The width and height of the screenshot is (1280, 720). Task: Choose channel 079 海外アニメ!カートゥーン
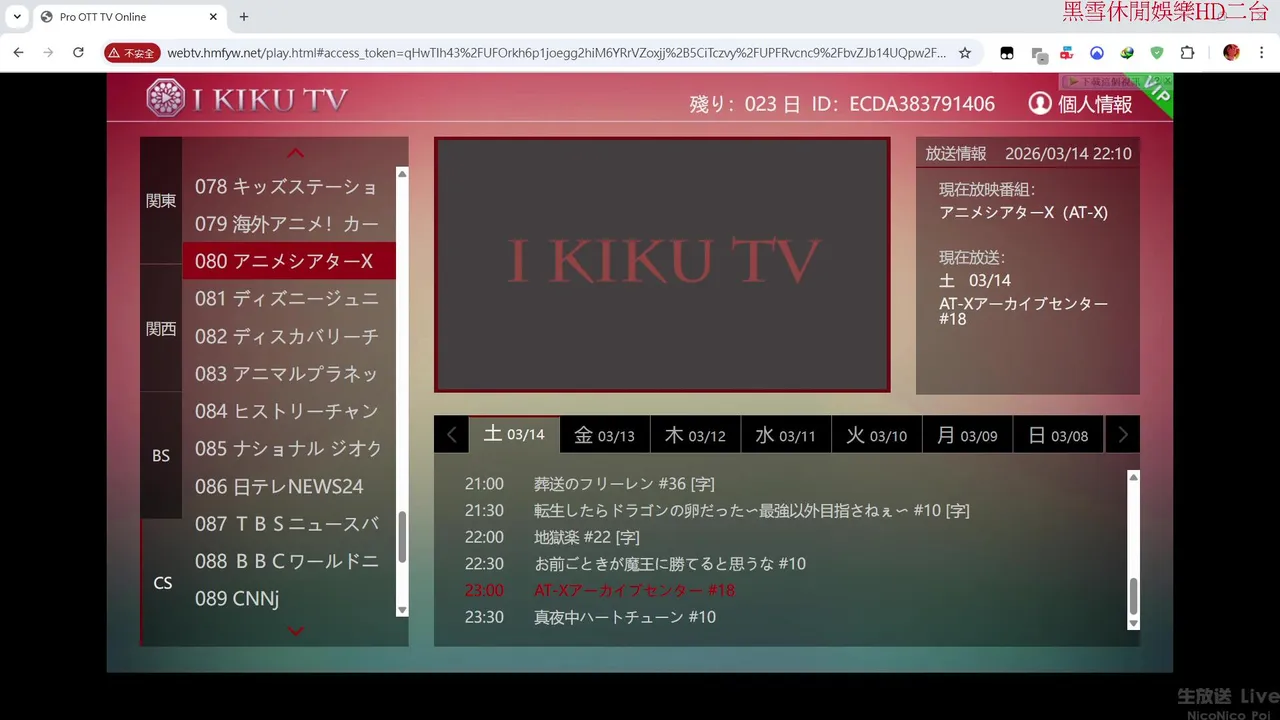[289, 224]
